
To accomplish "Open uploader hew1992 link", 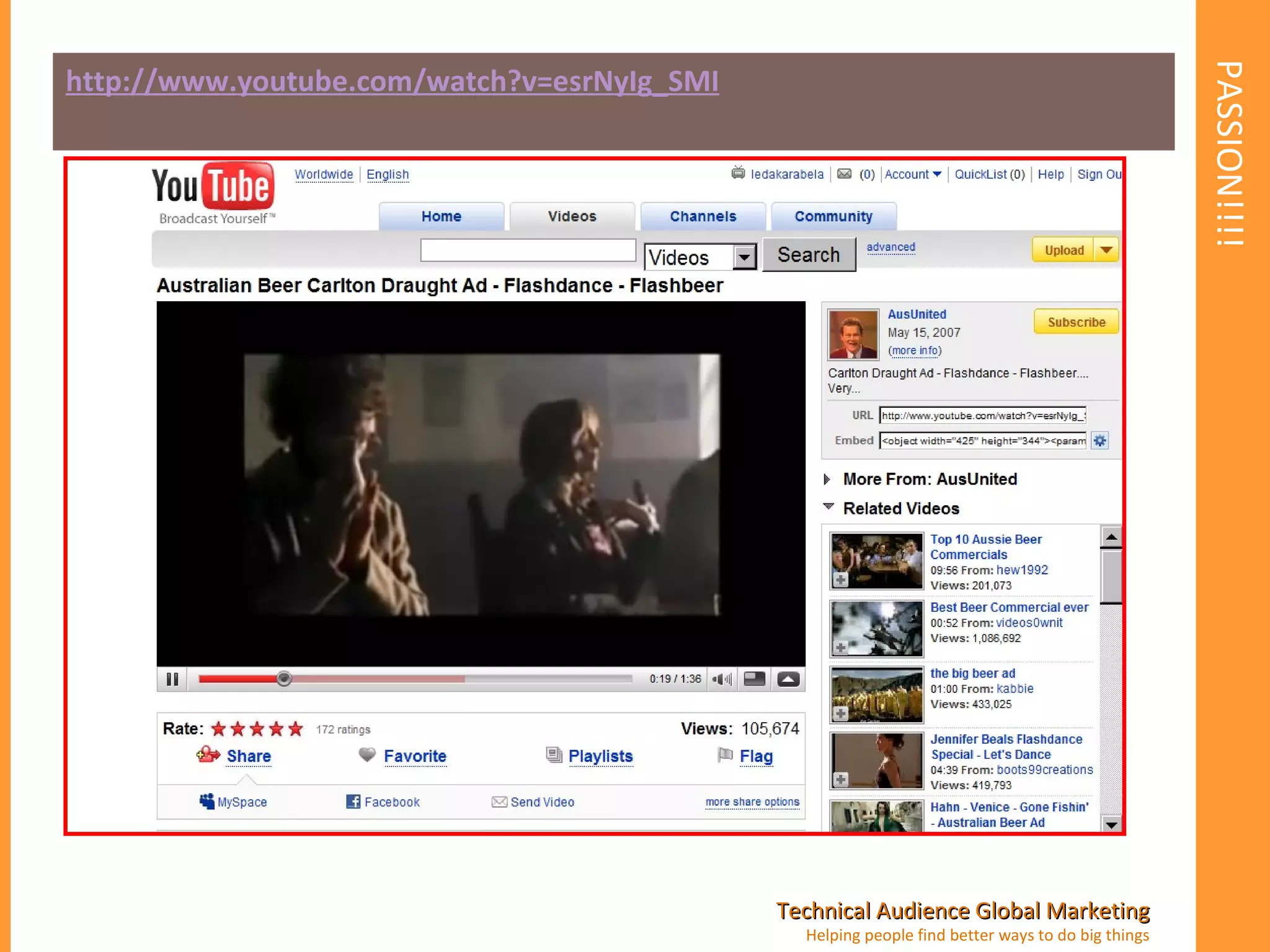I will pyautogui.click(x=1022, y=570).
